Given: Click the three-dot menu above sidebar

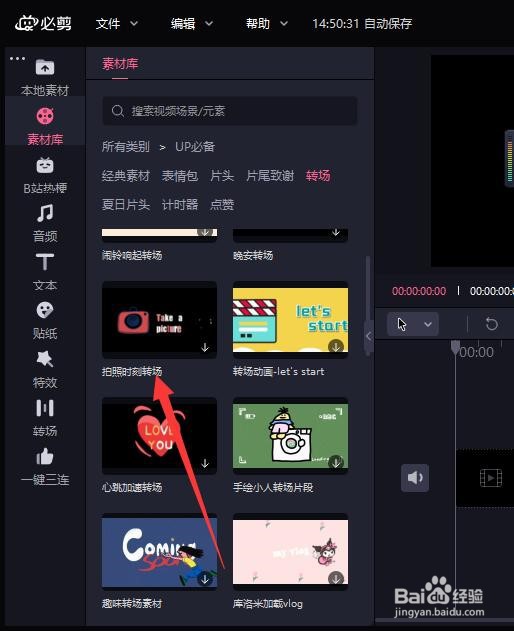Looking at the screenshot, I should [17, 58].
